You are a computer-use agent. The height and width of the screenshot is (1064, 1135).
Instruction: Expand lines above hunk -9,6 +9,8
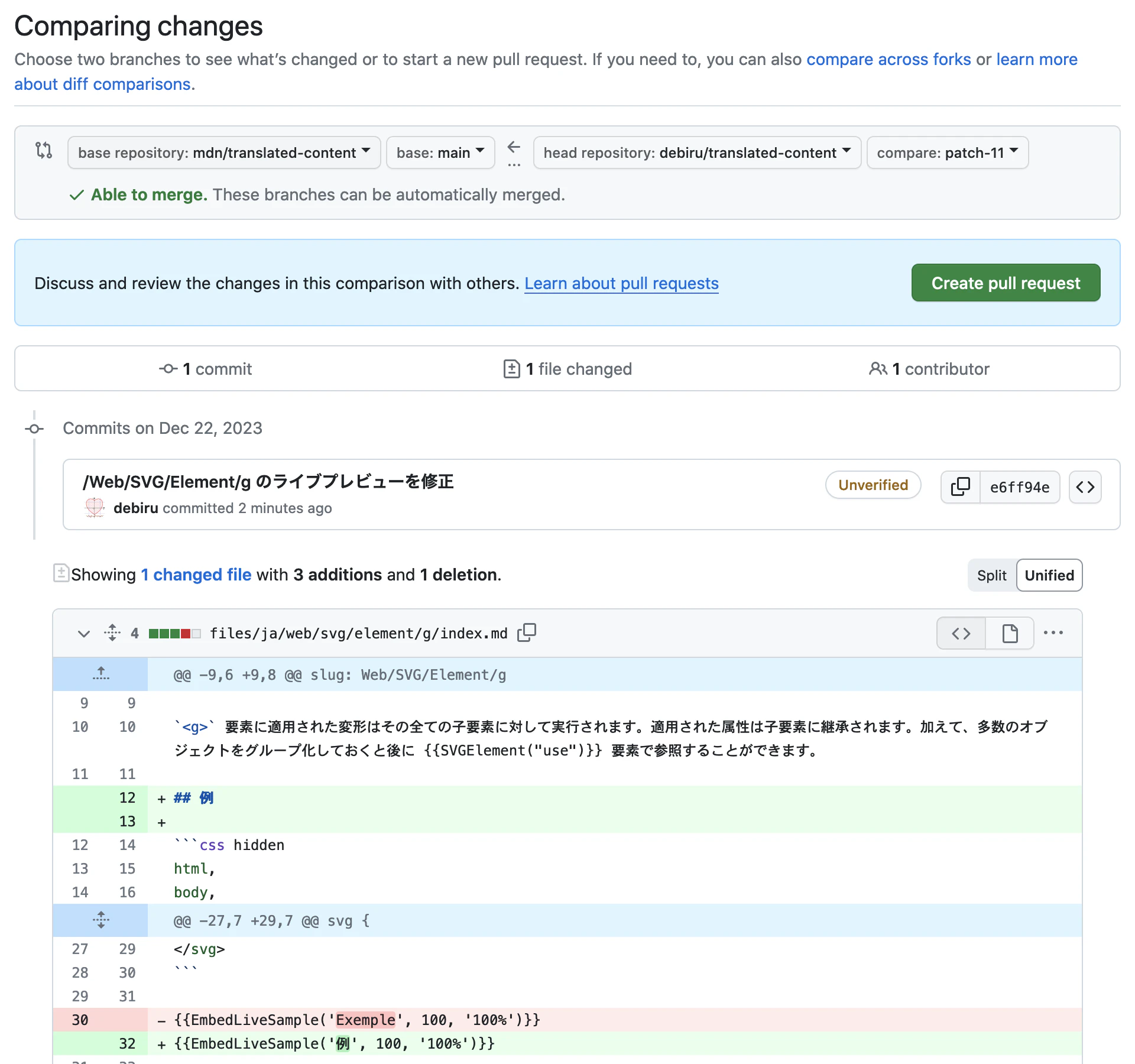click(100, 674)
